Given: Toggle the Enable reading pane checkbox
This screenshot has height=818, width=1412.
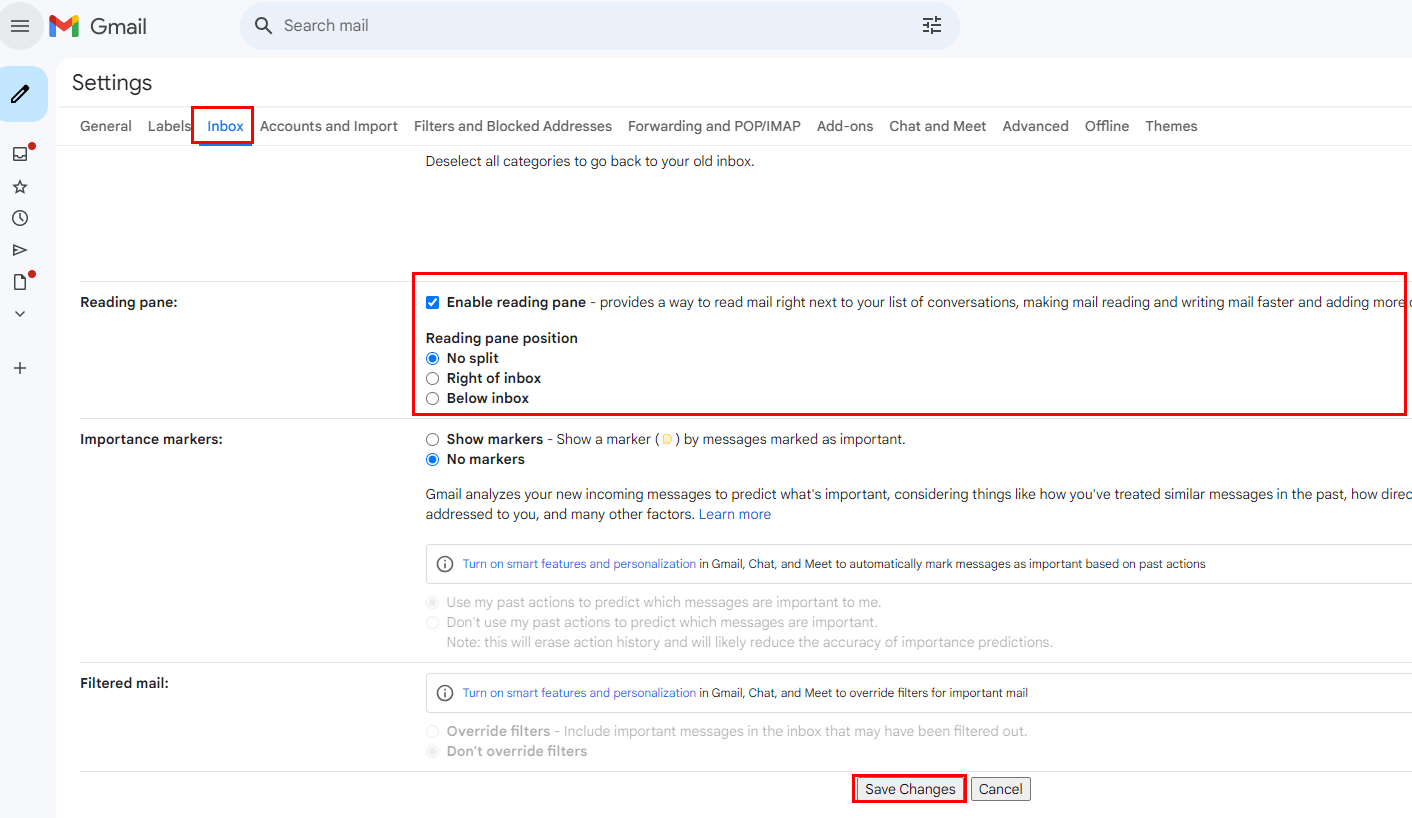Looking at the screenshot, I should 432,302.
